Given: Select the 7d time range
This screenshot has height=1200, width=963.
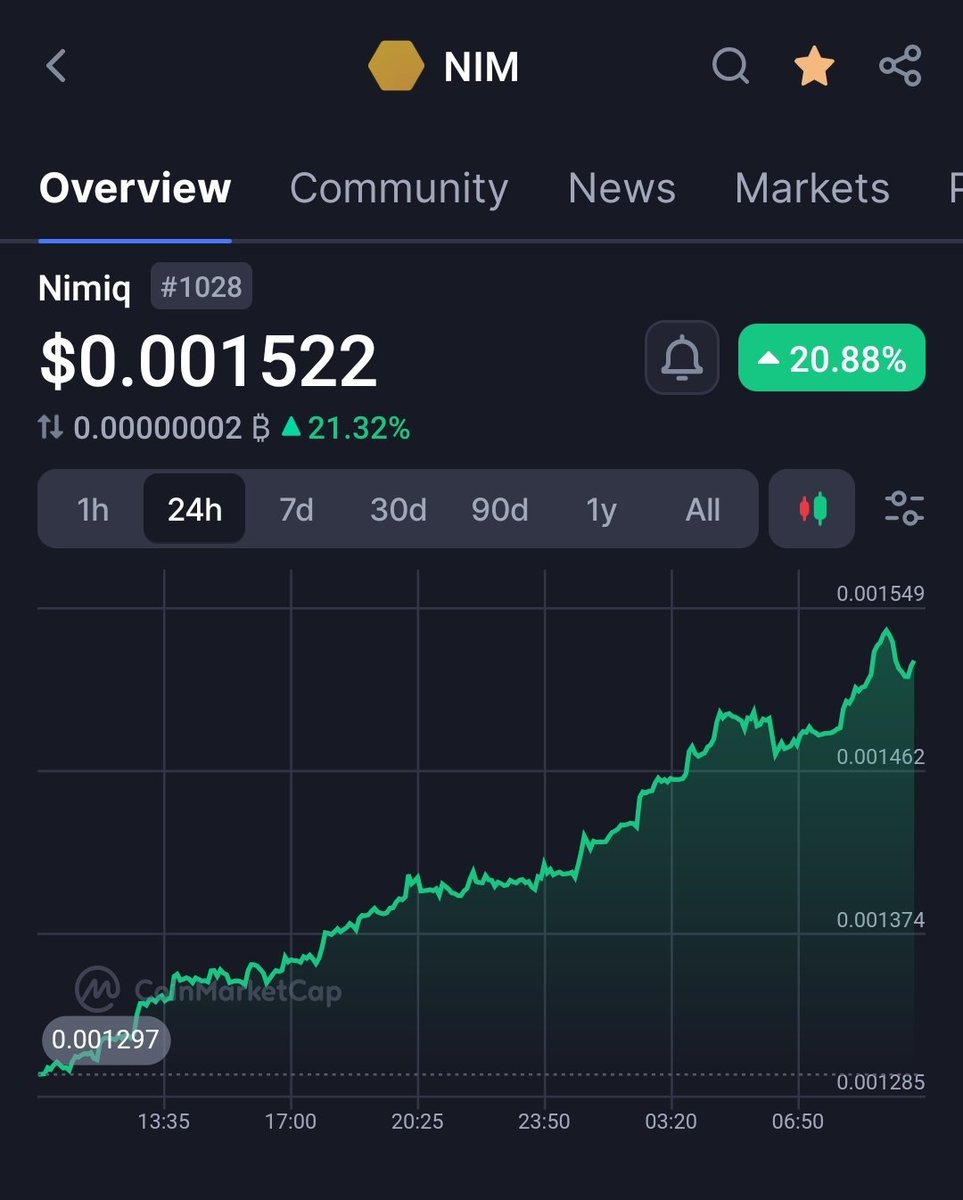Looking at the screenshot, I should [296, 510].
